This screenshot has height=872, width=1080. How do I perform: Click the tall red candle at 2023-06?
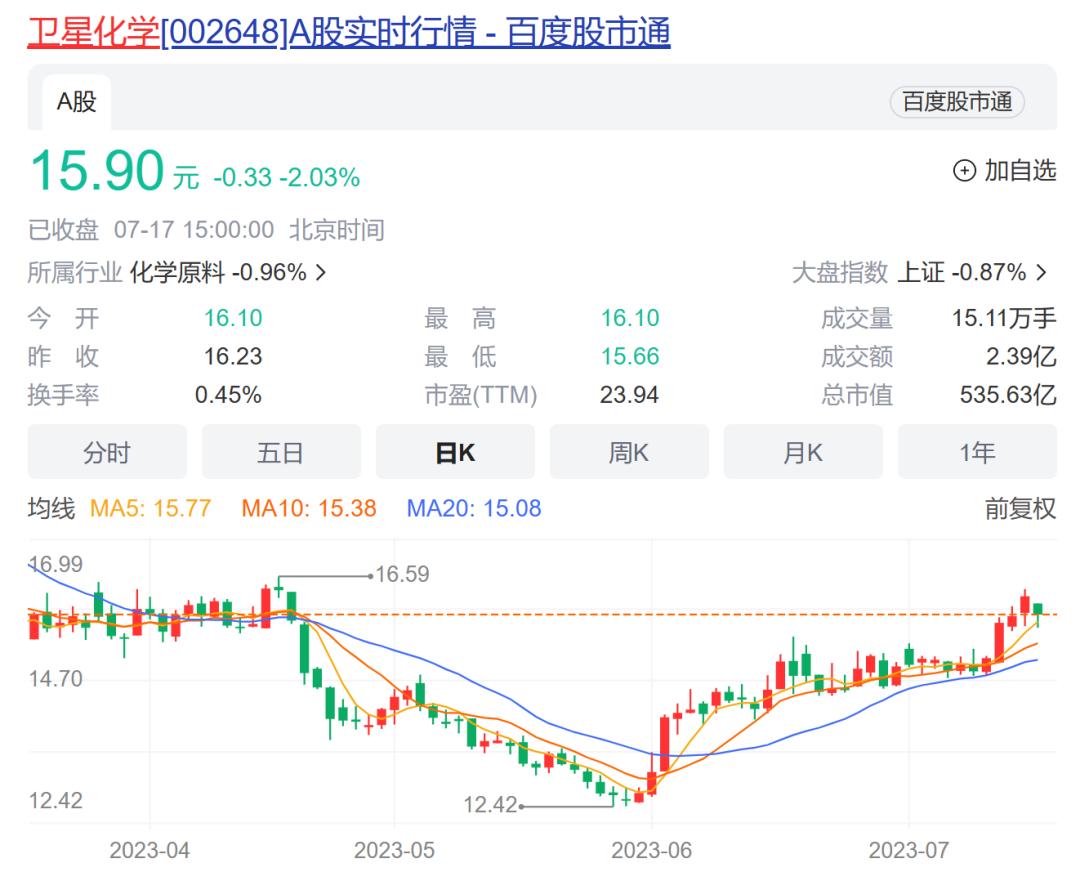click(665, 743)
